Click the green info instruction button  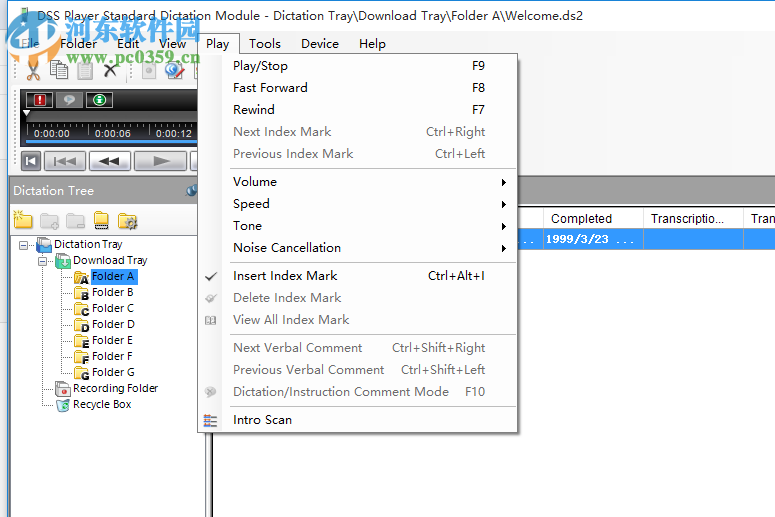[99, 100]
